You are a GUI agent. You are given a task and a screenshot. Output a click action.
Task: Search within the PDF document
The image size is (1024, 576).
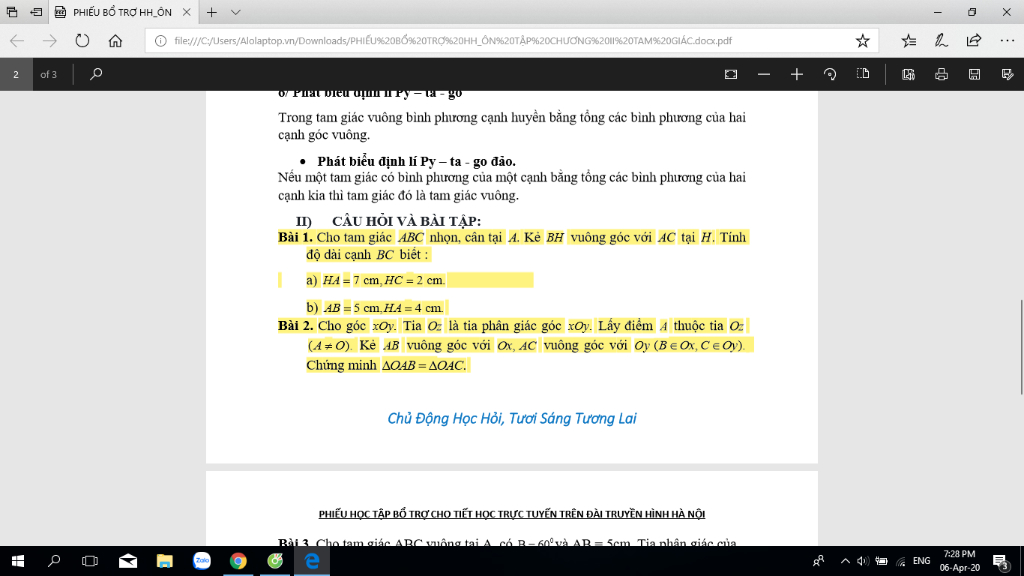[96, 74]
